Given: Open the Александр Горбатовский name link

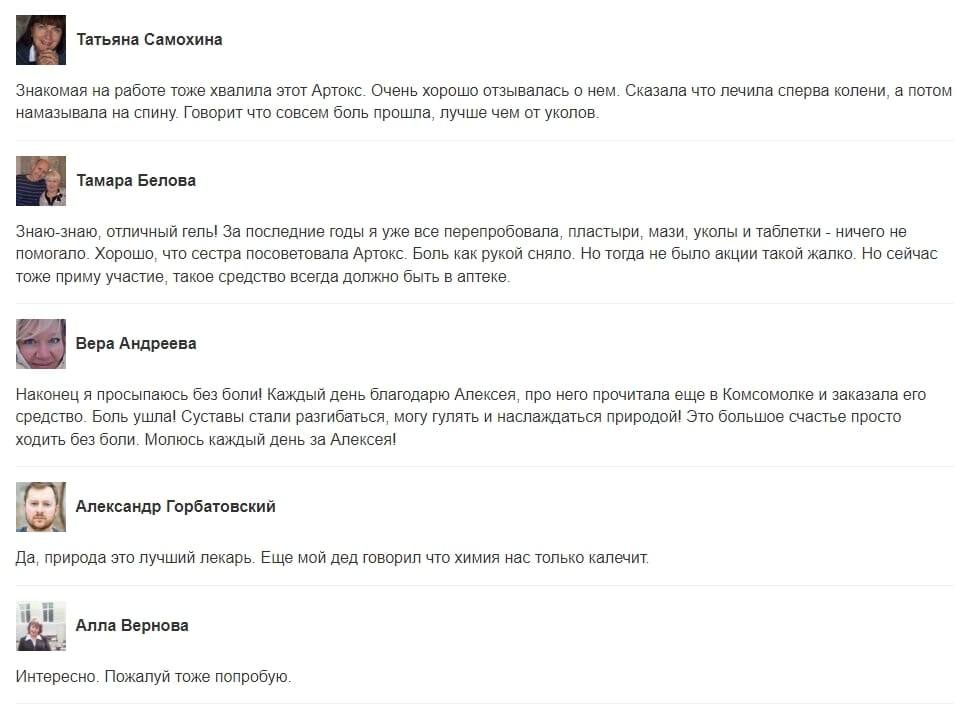Looking at the screenshot, I should click(176, 506).
